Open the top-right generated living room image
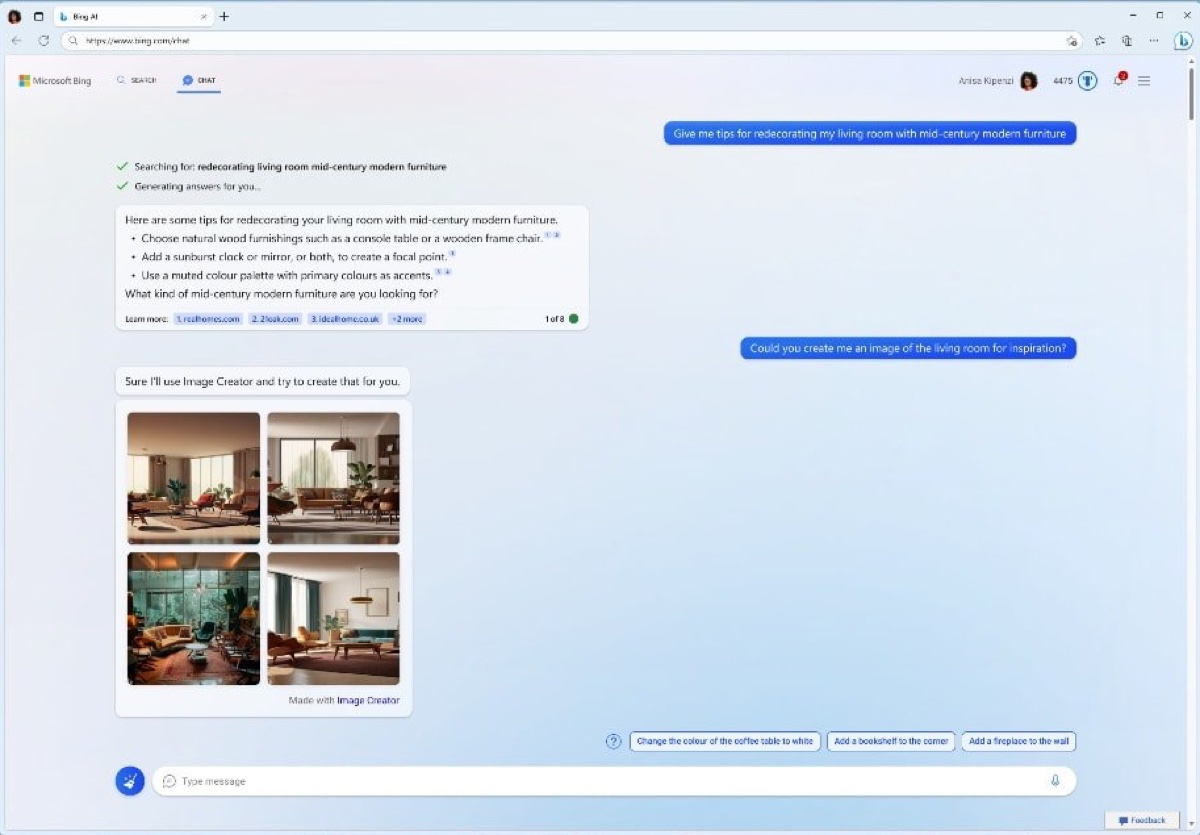 (333, 478)
